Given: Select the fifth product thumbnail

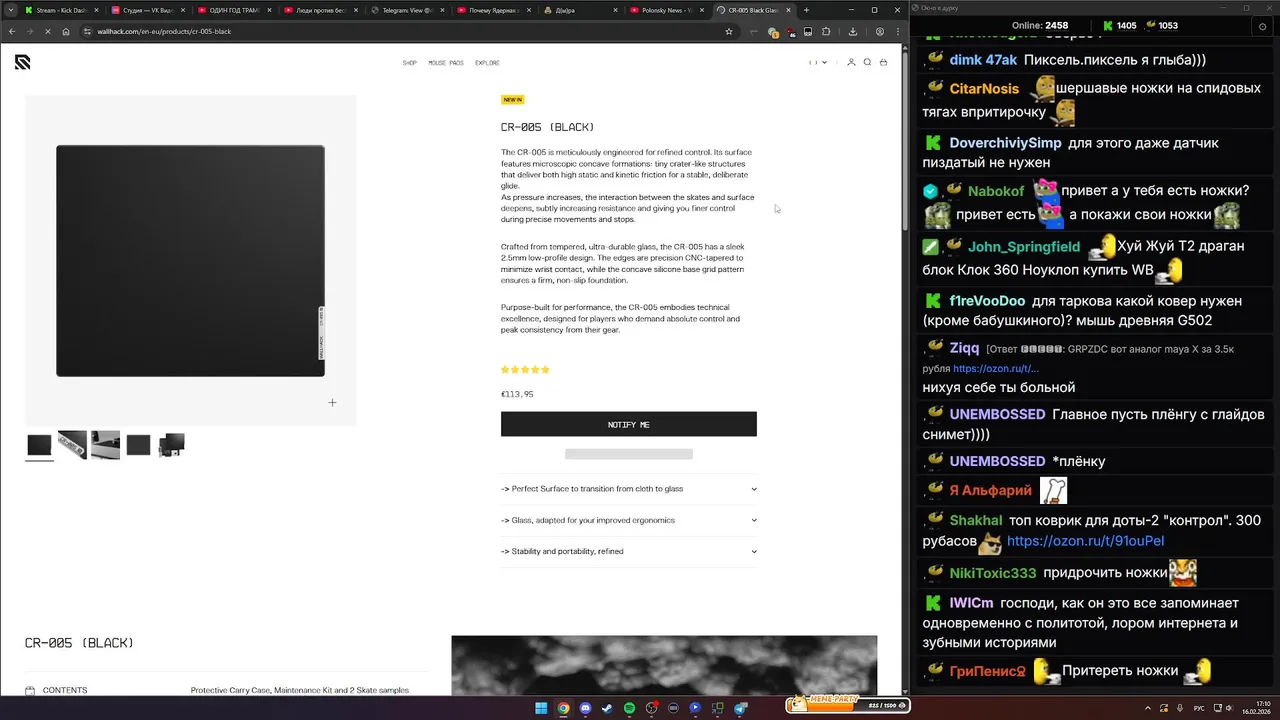Looking at the screenshot, I should [171, 445].
